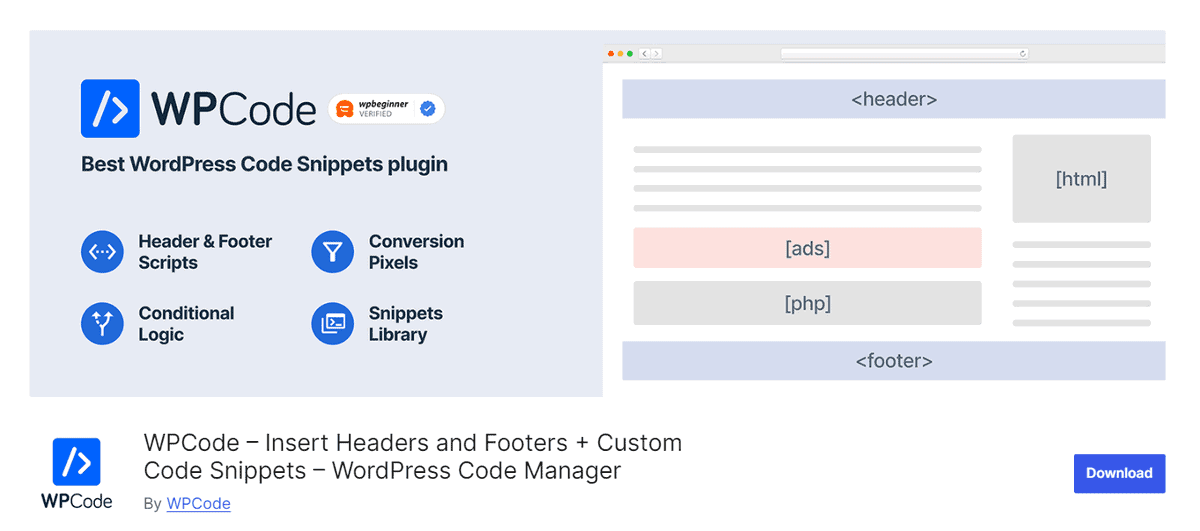This screenshot has width=1200, height=531.
Task: Click the blue verified checkmark icon
Action: (427, 108)
